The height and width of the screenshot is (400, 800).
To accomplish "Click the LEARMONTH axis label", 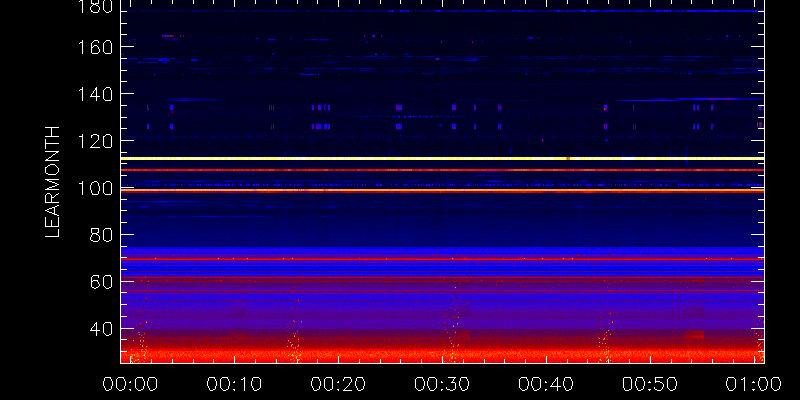I will coord(53,182).
